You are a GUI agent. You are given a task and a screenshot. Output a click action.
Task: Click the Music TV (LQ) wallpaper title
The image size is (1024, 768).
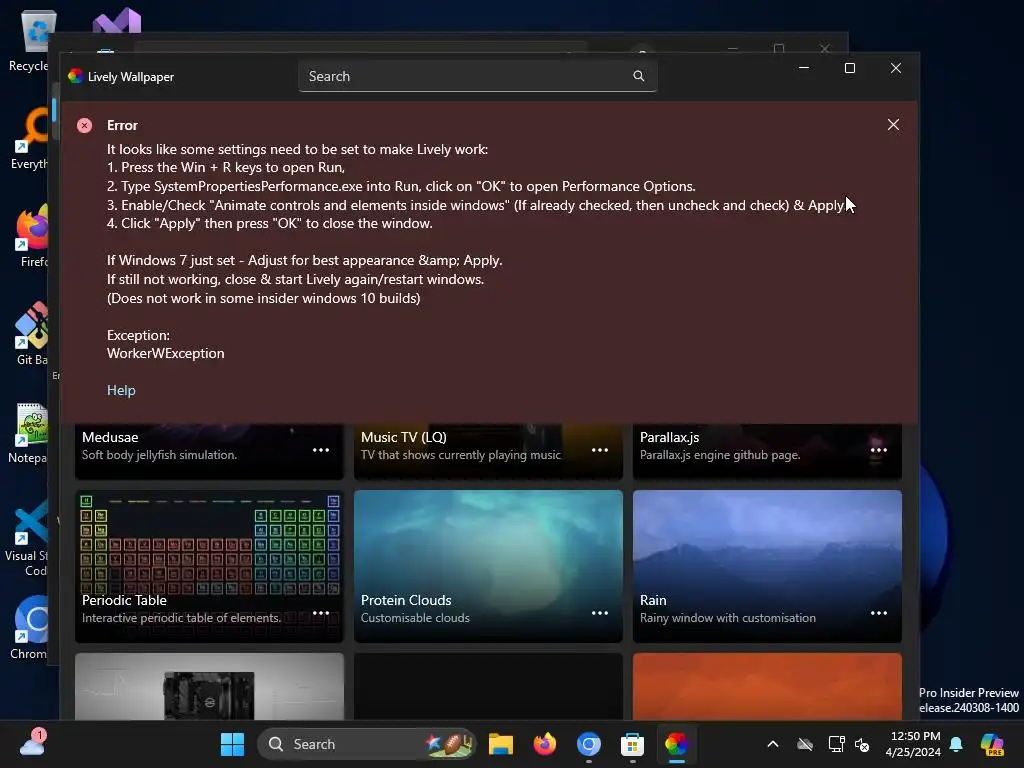click(x=404, y=437)
